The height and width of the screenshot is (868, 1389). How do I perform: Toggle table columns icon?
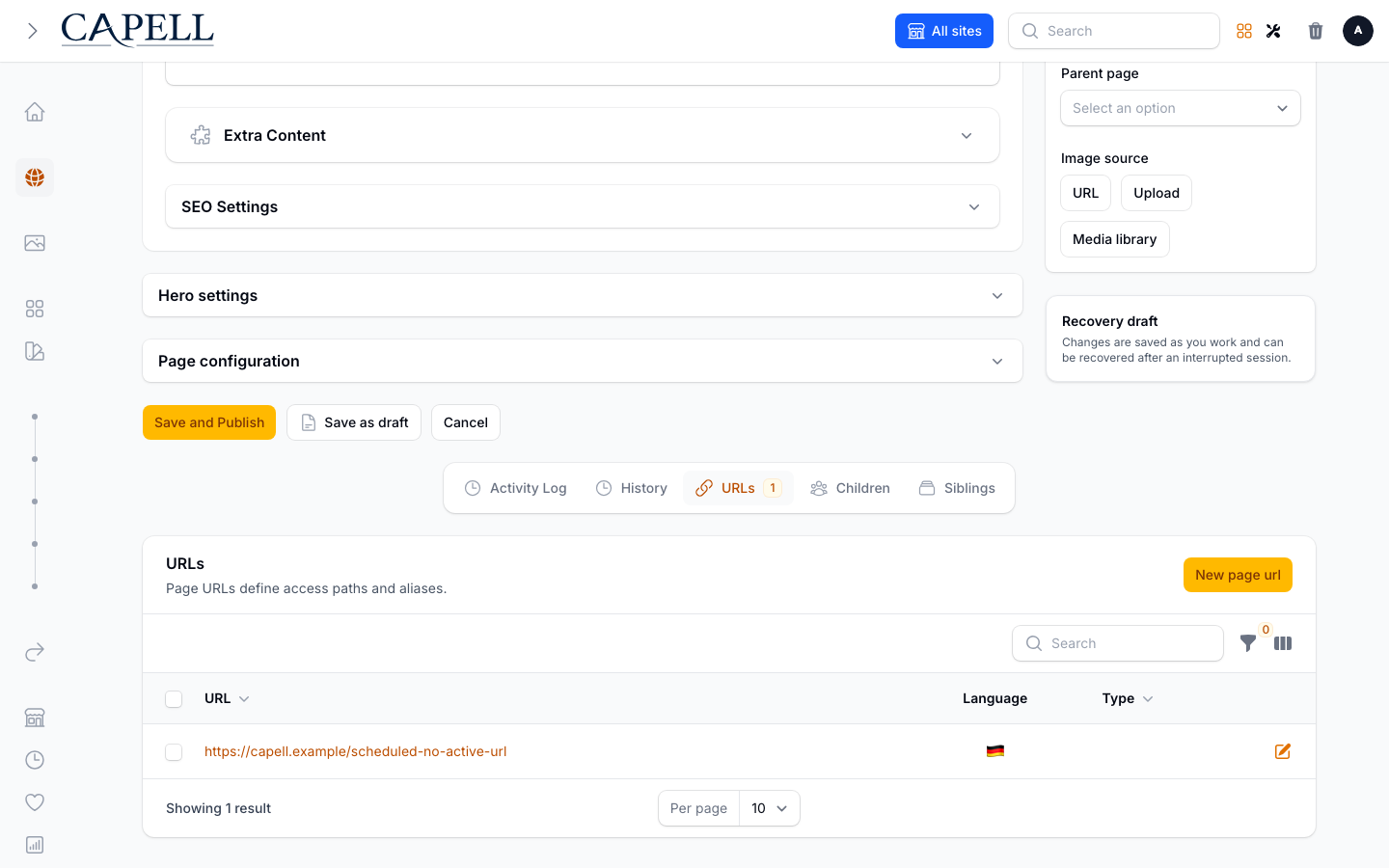1283,643
